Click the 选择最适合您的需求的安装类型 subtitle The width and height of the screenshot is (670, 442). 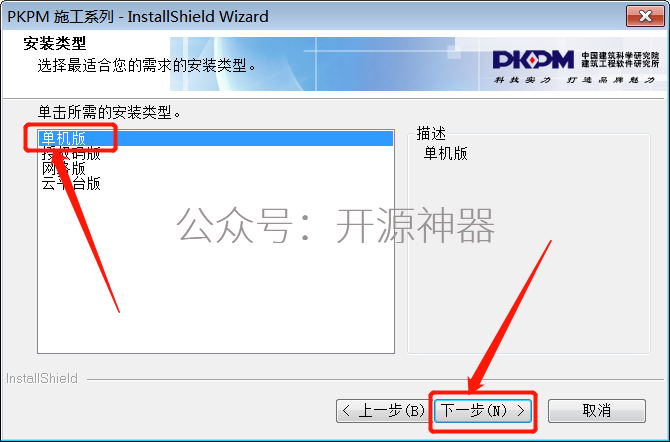[x=147, y=65]
